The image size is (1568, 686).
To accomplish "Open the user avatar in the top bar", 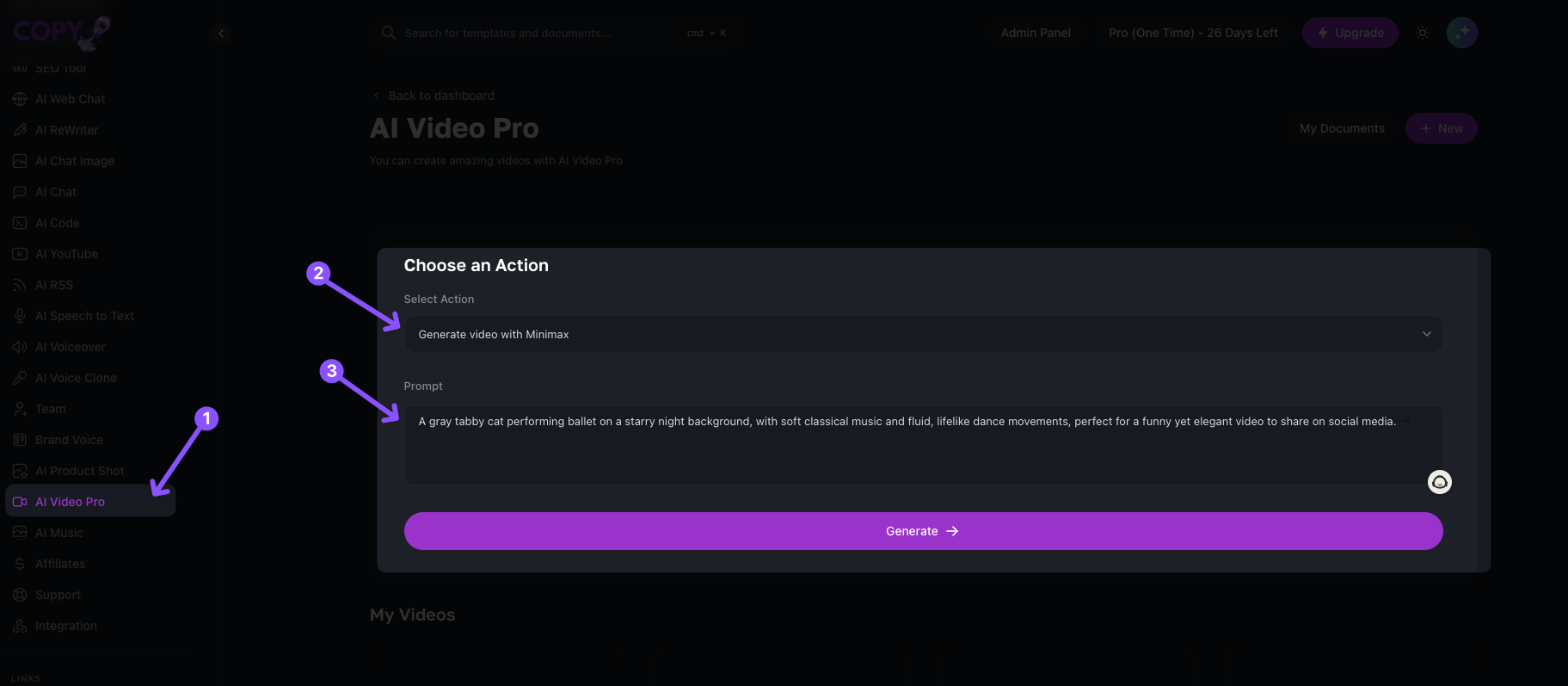I will (x=1461, y=33).
